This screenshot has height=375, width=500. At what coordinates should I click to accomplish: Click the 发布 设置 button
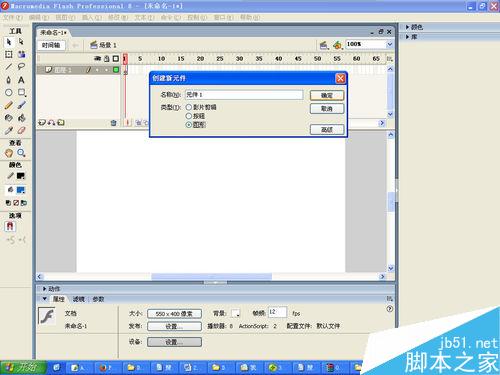(174, 326)
